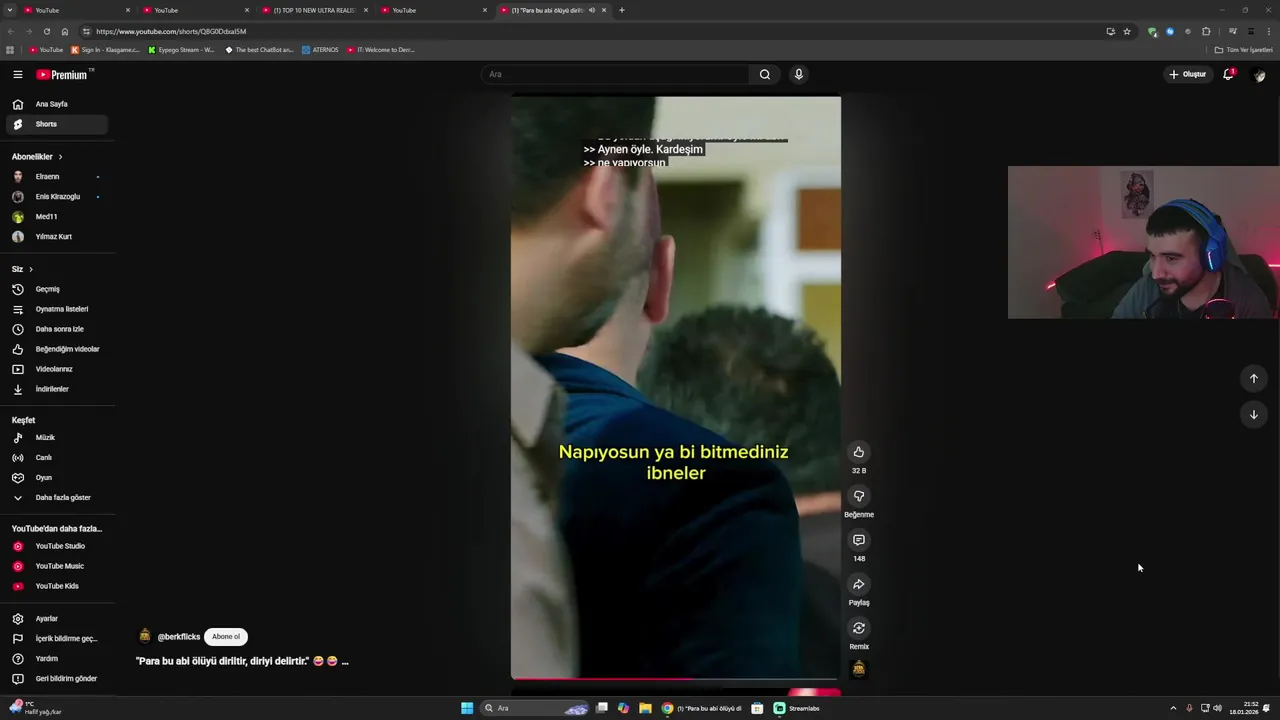Click the Abone ol subscribe button
The width and height of the screenshot is (1280, 720).
pyautogui.click(x=226, y=637)
